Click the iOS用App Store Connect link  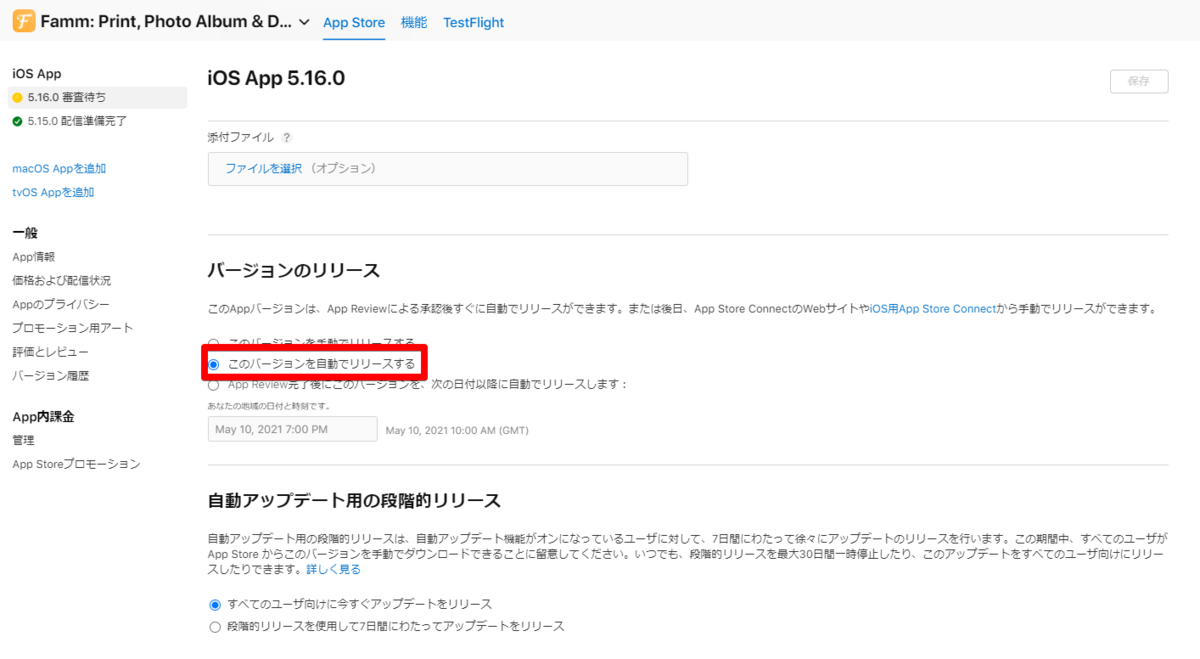[x=933, y=309]
